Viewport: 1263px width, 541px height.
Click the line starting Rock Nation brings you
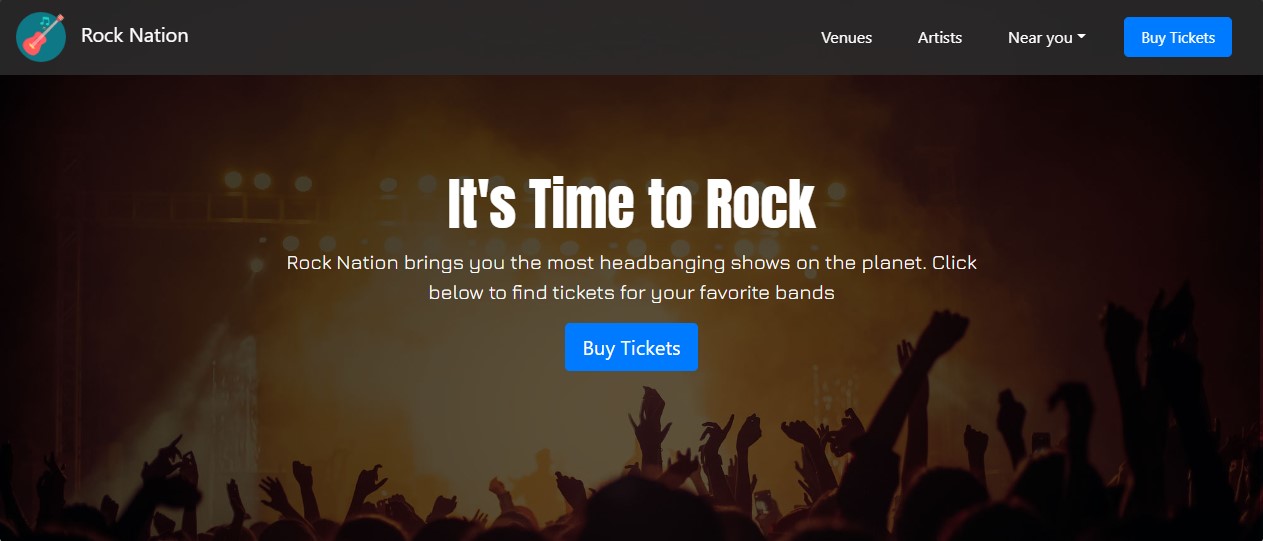[631, 264]
